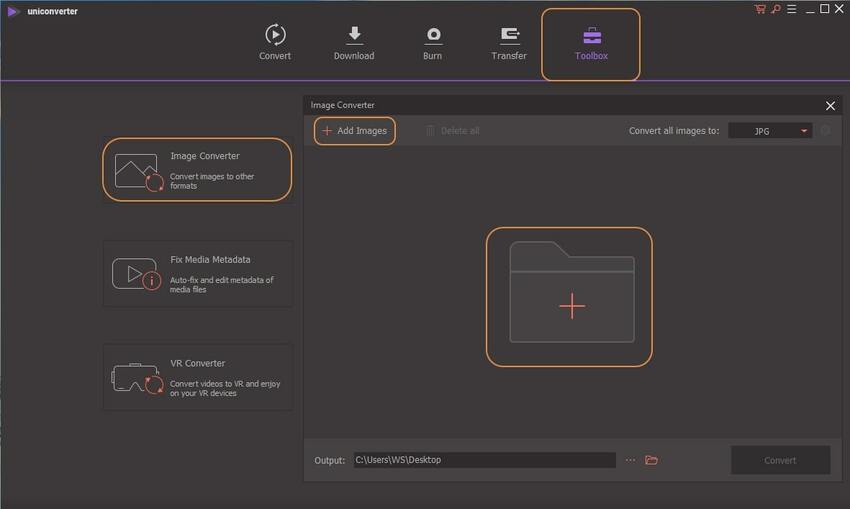Click the settings icon beside JPG dropdown
This screenshot has height=509, width=850.
(x=825, y=131)
